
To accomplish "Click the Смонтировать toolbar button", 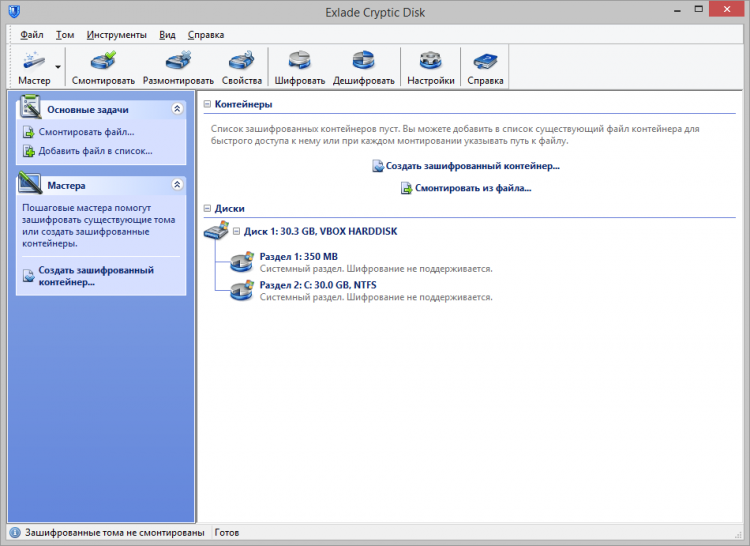I will click(x=103, y=67).
